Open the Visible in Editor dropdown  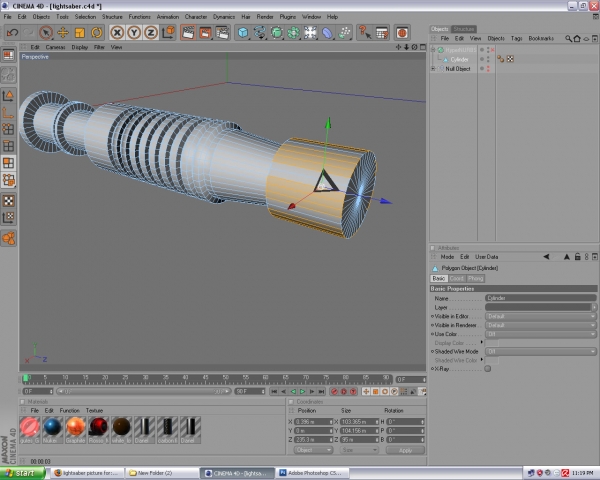541,317
